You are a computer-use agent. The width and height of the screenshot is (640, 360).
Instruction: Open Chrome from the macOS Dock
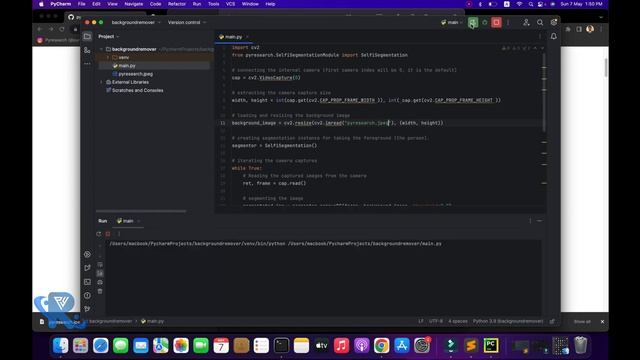click(x=381, y=346)
